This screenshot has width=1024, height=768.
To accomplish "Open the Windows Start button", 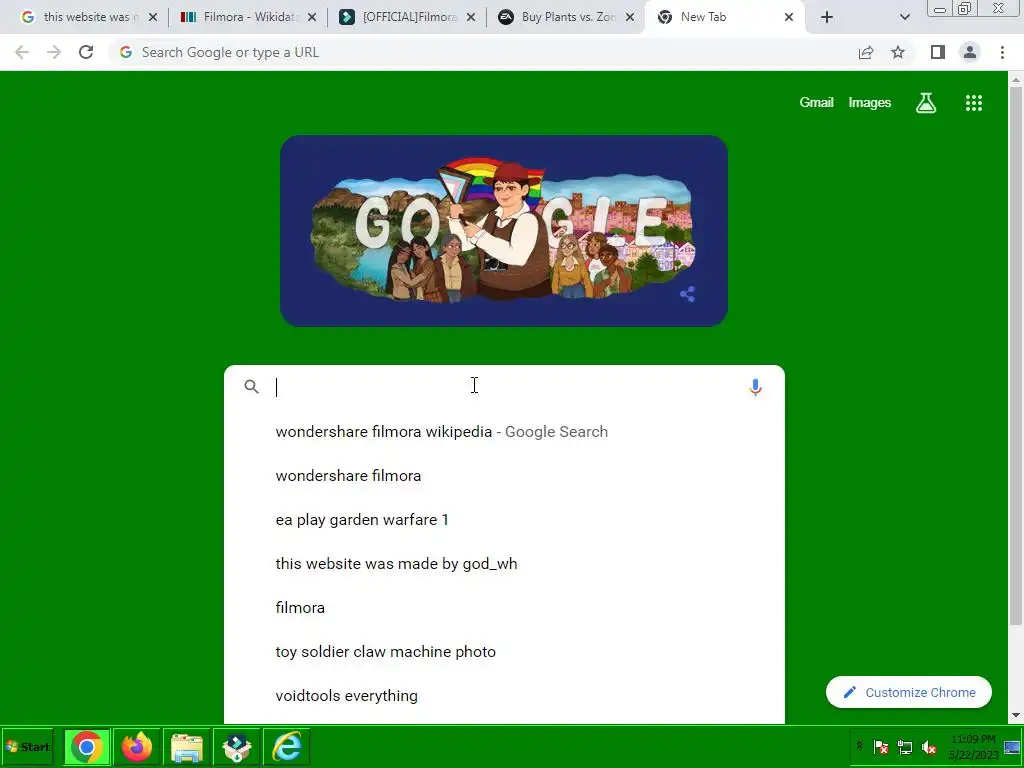I will pos(27,747).
